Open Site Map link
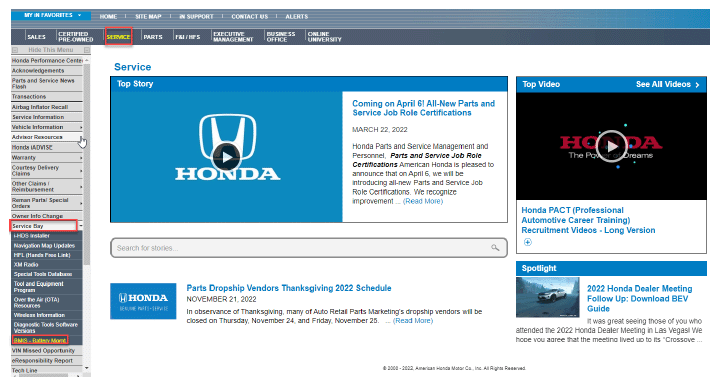 (x=148, y=17)
